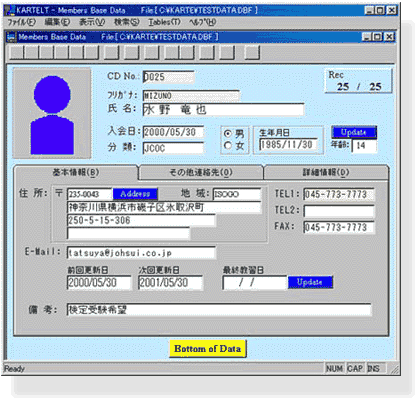
Task: Switch to the 詳細情報(D) tab
Action: pyautogui.click(x=326, y=172)
